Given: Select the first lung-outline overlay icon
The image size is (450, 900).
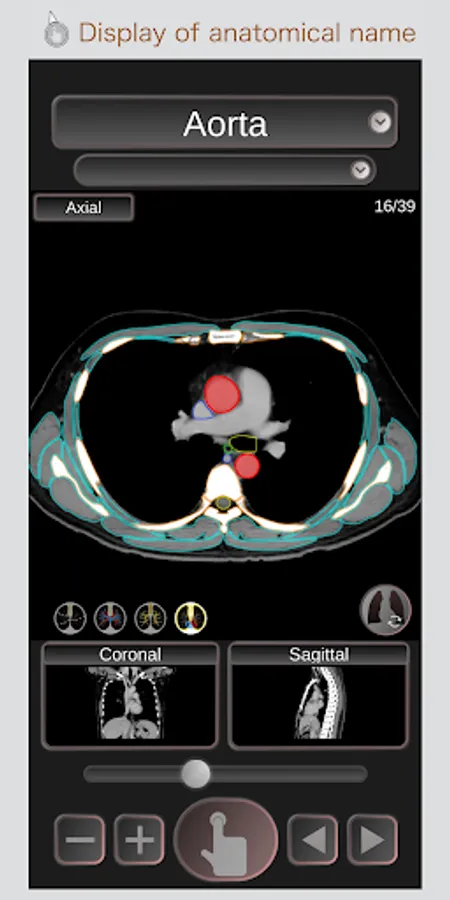Looking at the screenshot, I should [70, 618].
